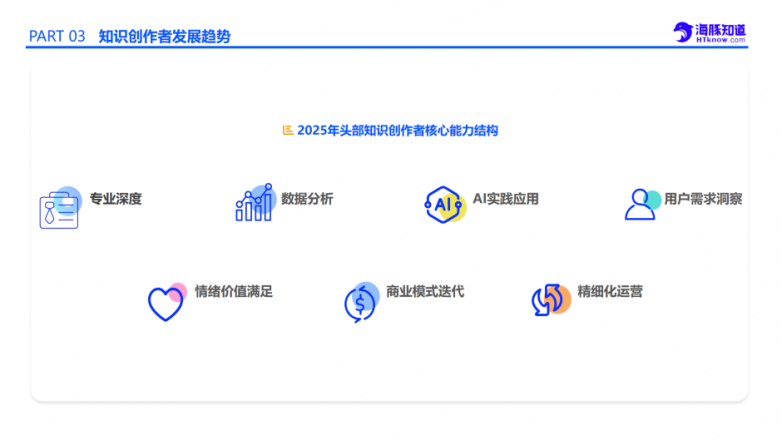Click the ID badge icon beside 专业深度
The height and width of the screenshot is (440, 782).
[x=59, y=207]
